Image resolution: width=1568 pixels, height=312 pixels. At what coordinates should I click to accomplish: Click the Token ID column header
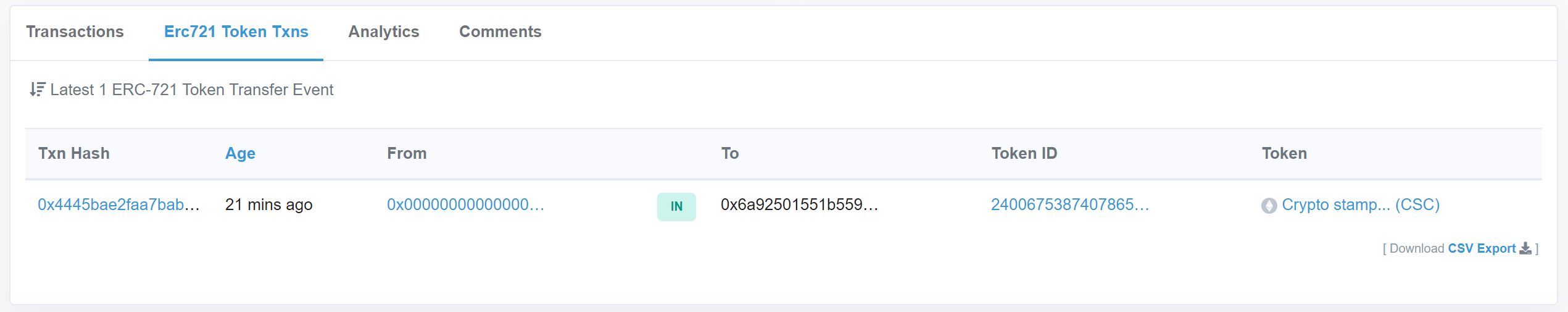tap(1024, 153)
